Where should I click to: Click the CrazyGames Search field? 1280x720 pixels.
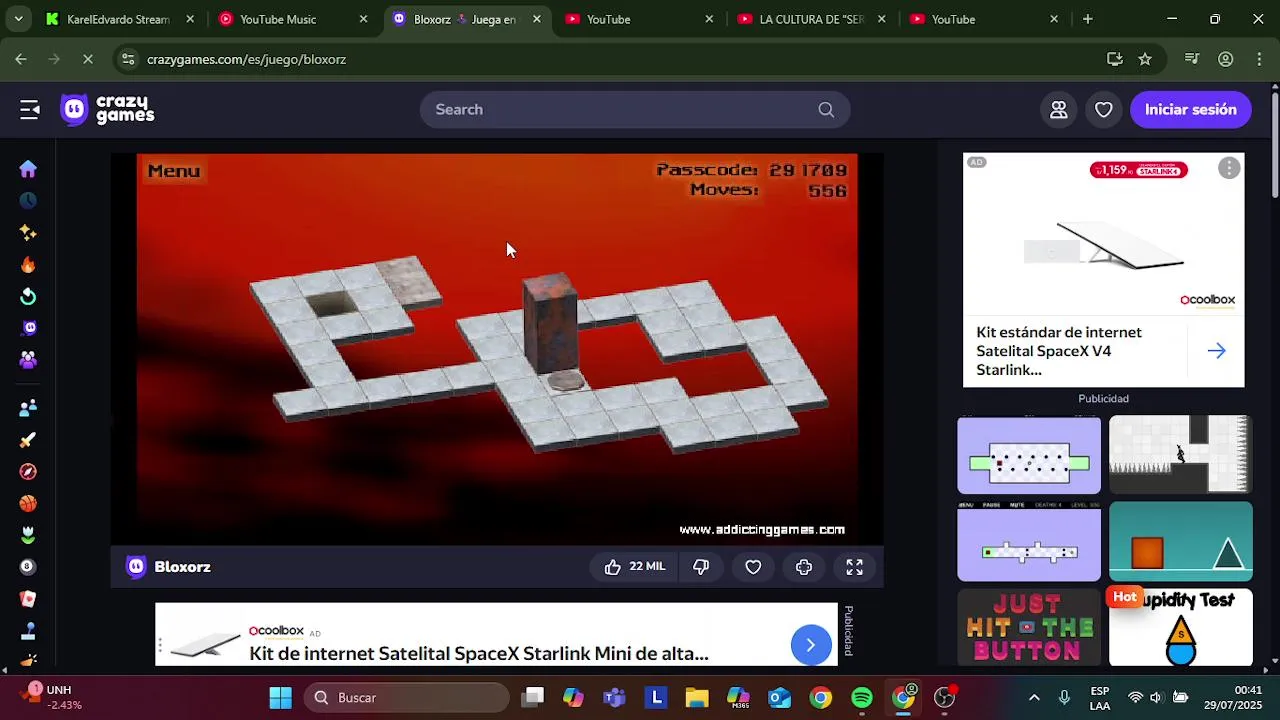pyautogui.click(x=635, y=110)
